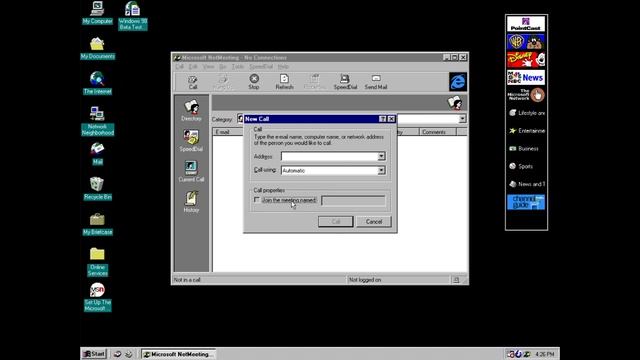Open the Mail desktop icon

click(x=97, y=154)
